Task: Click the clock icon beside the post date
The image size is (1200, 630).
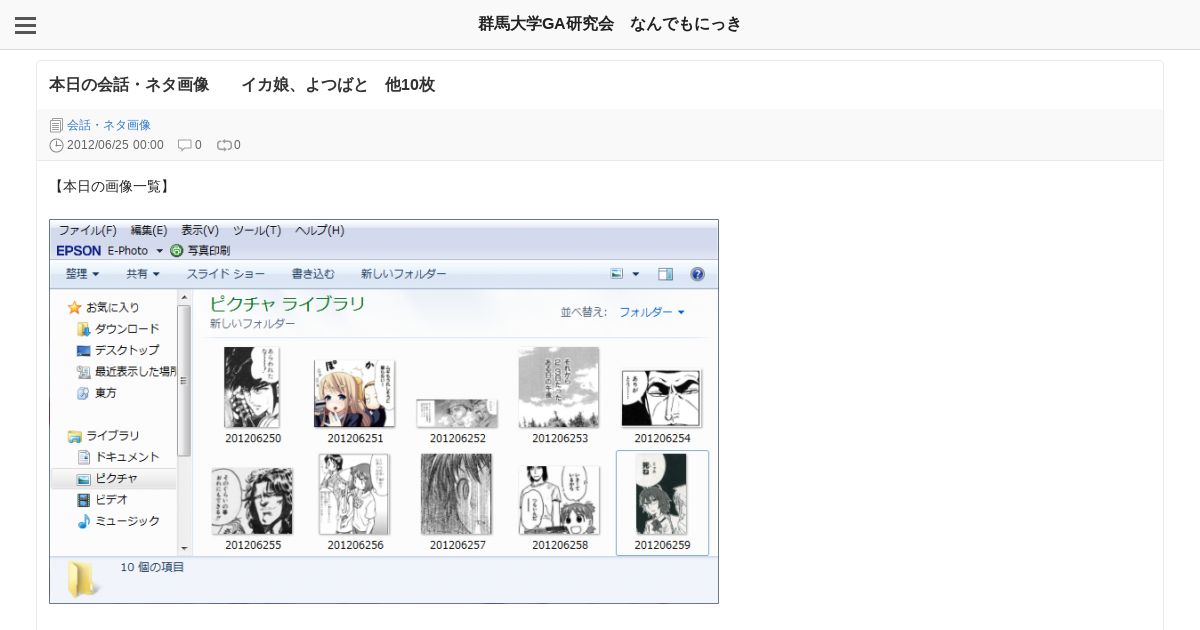Action: (56, 145)
